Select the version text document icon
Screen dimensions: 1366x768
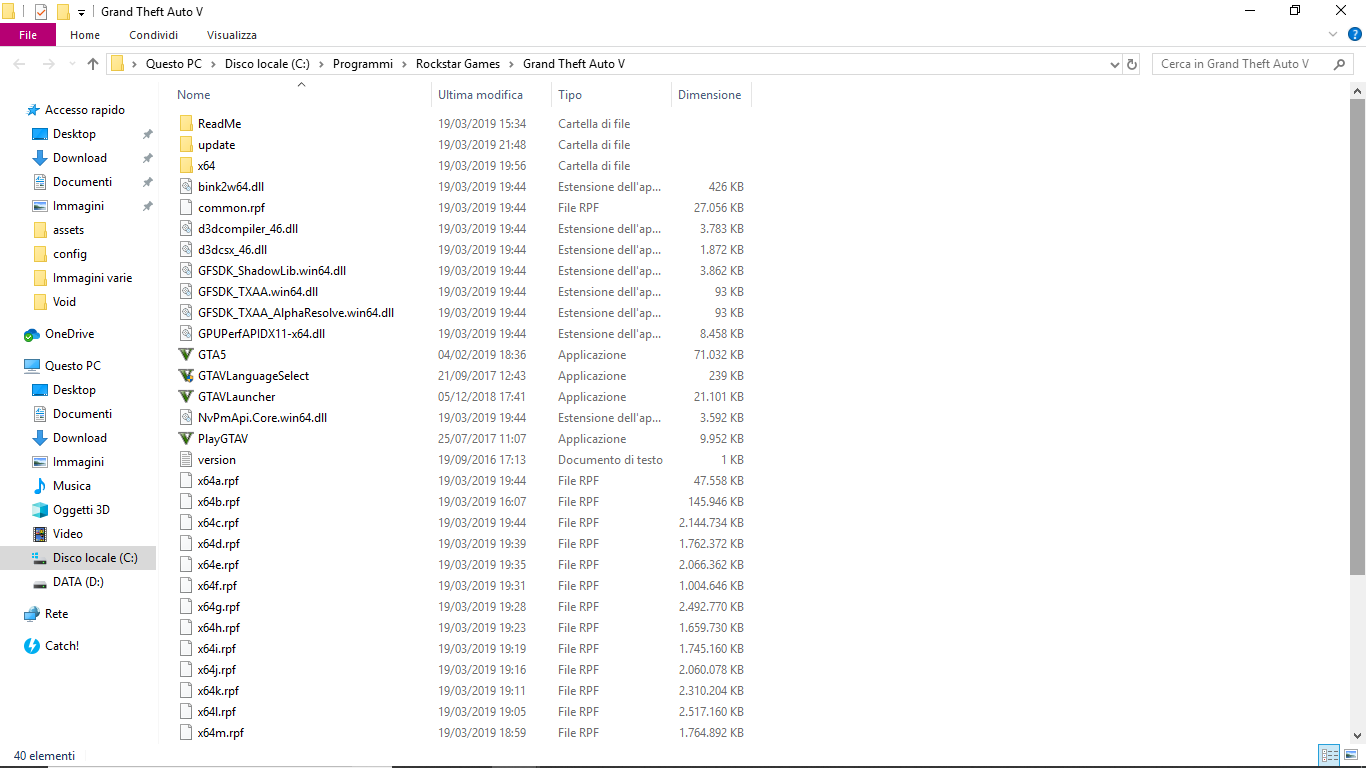pos(186,460)
